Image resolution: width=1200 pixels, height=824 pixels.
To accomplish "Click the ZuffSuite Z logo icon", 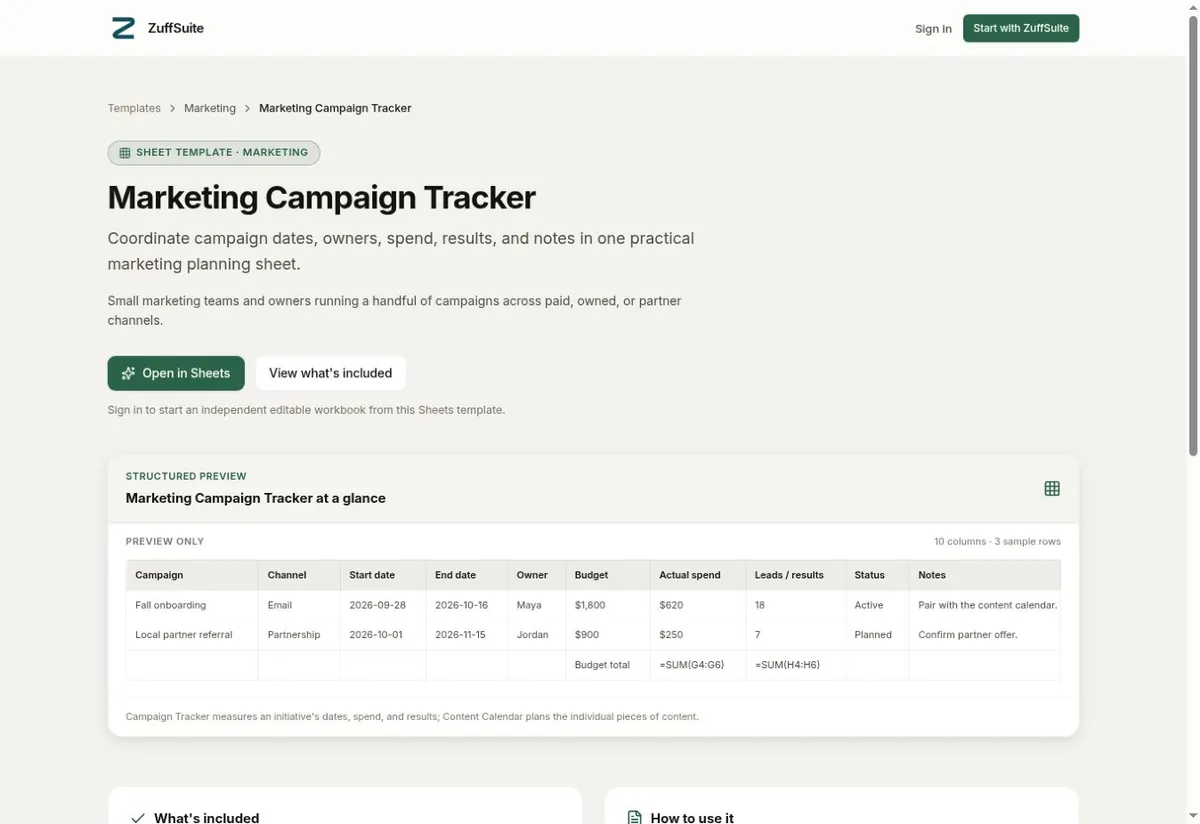I will [123, 28].
